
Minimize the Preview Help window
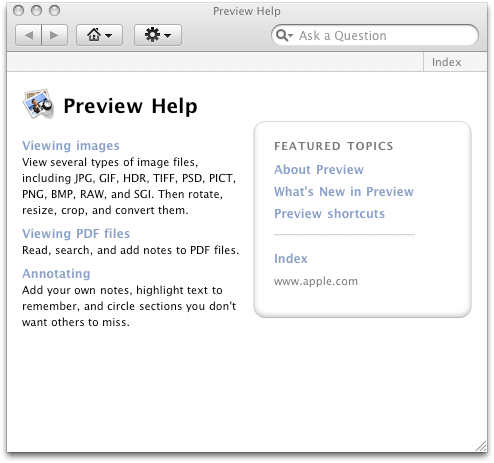[36, 11]
